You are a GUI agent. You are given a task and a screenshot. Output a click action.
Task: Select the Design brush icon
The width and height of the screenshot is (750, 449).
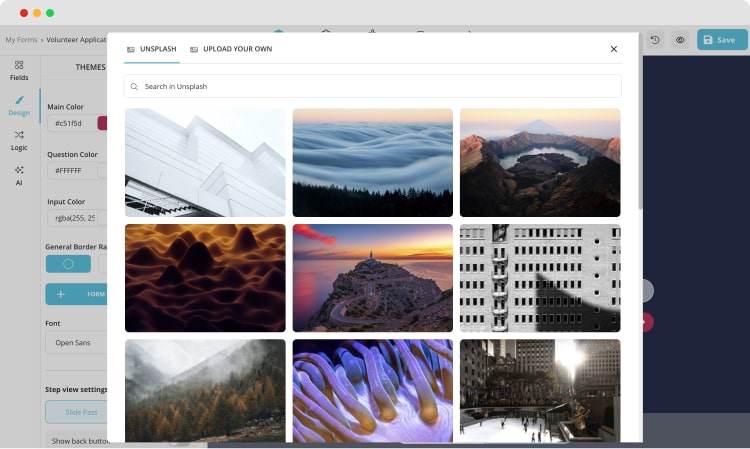click(19, 105)
